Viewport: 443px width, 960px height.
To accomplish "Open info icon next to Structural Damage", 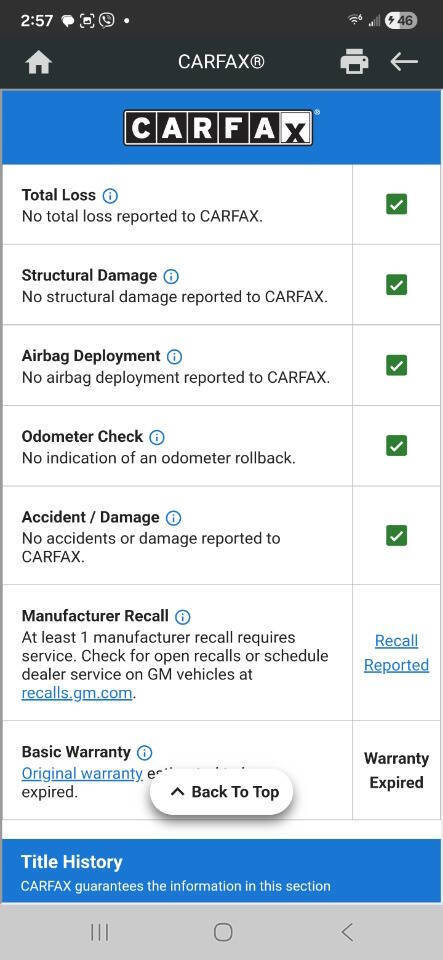I will (171, 276).
